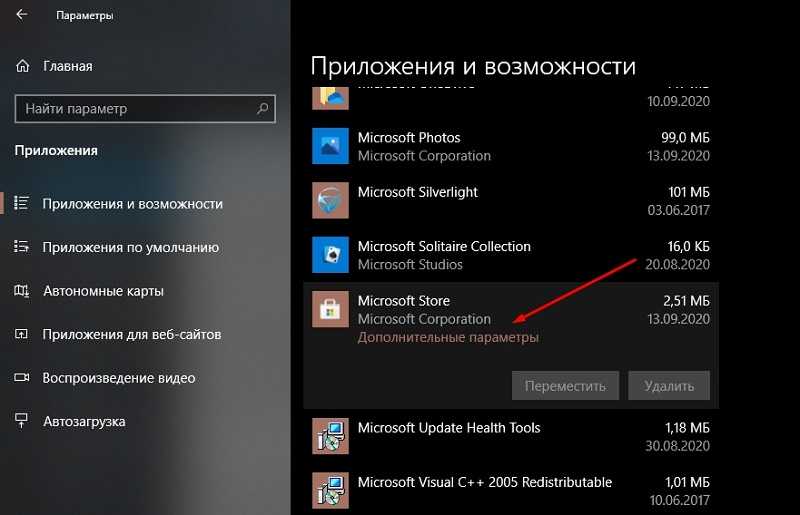Click the Visual C++ 2005 icon

coord(330,491)
